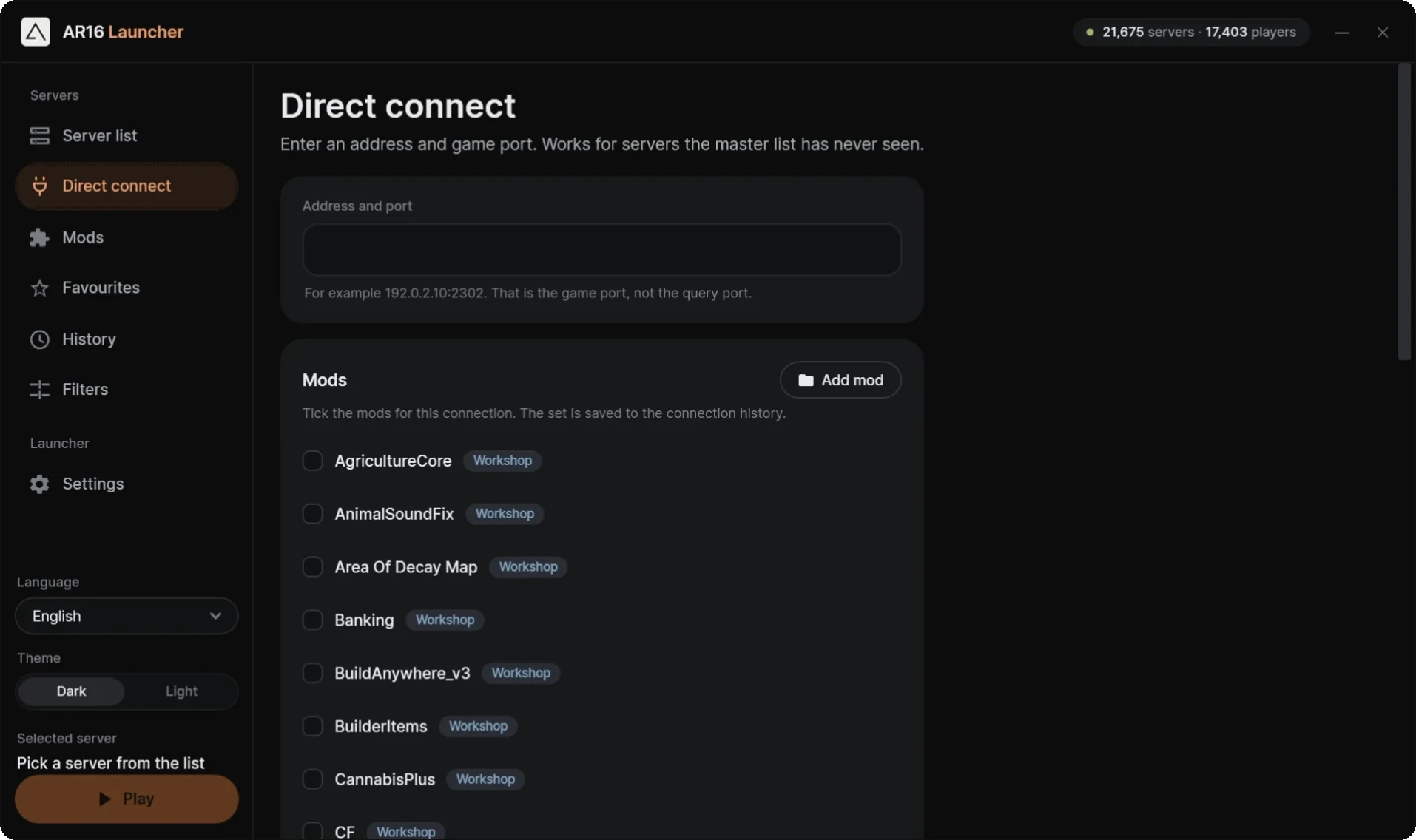
Task: Click the Workshop tag beside Banking
Action: pos(445,620)
